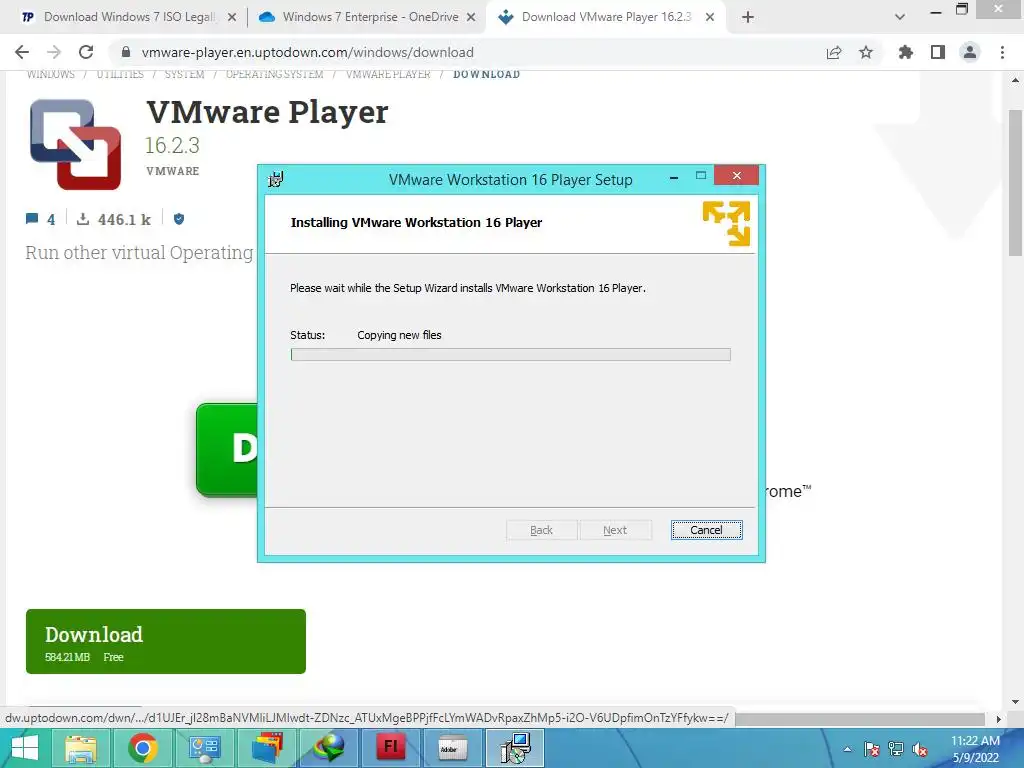
Task: Open the Adobe box taskbar icon
Action: [x=453, y=748]
